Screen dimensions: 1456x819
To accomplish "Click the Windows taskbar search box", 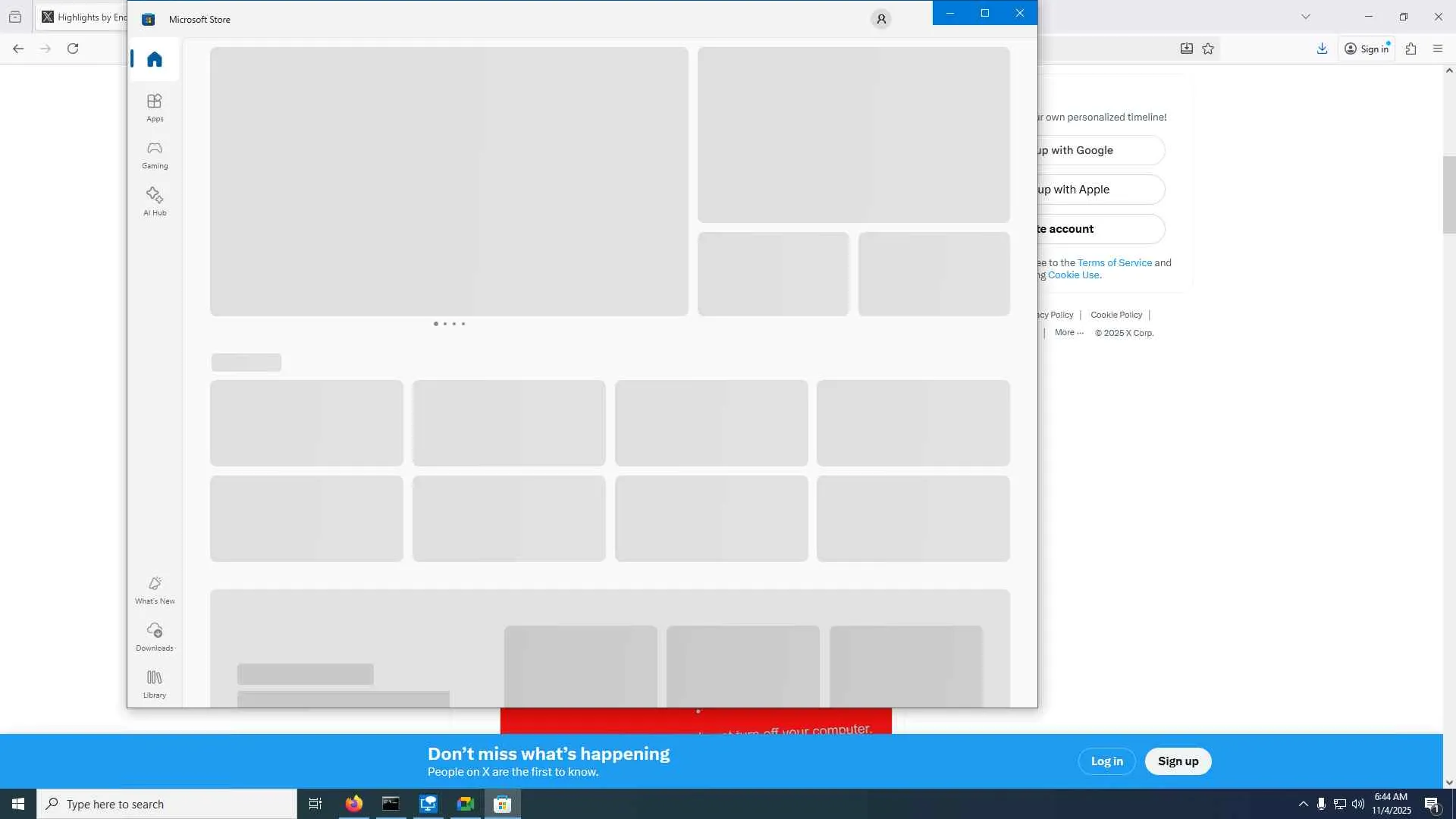I will [167, 804].
